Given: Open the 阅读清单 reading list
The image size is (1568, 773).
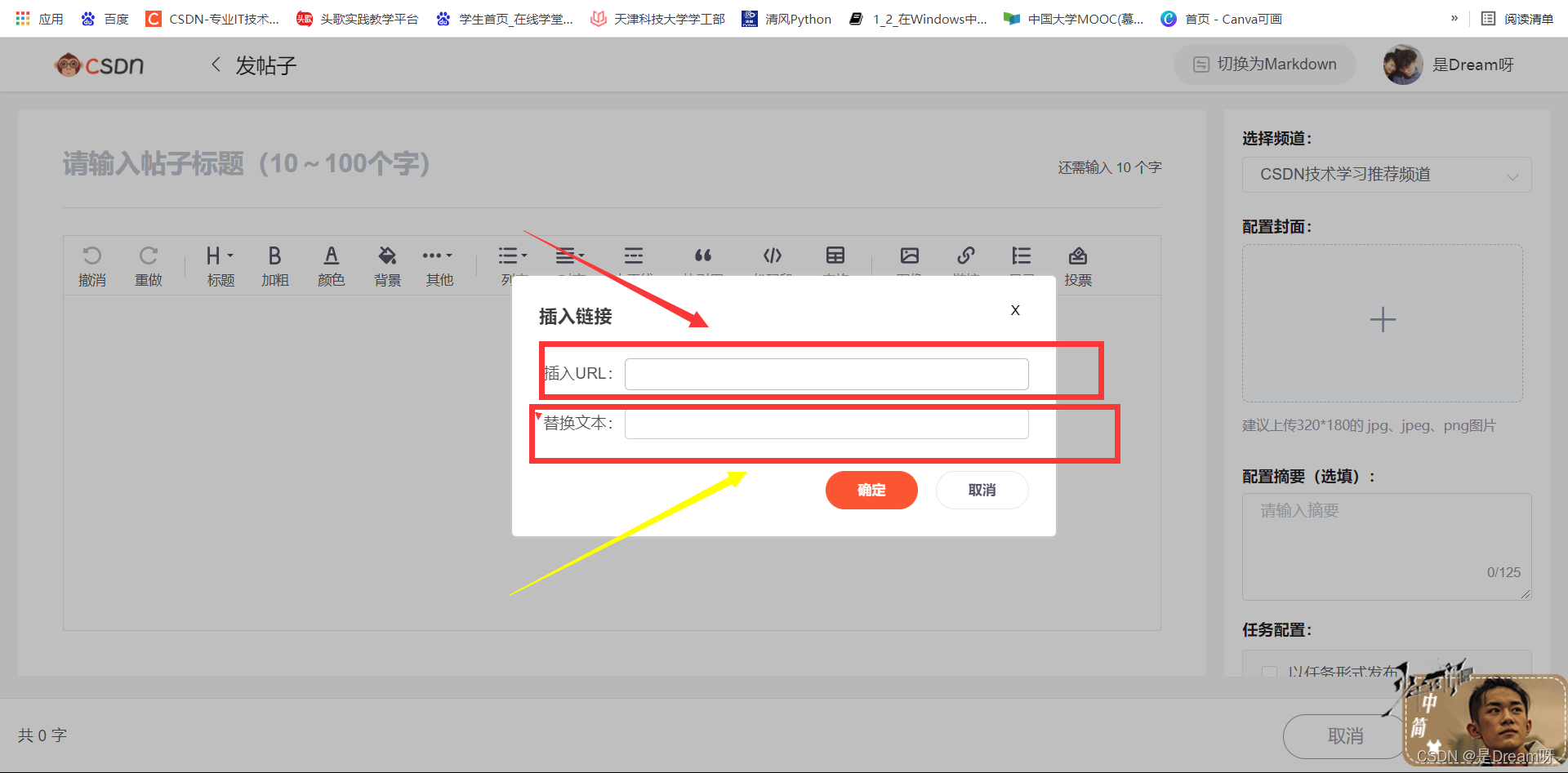Looking at the screenshot, I should [1517, 18].
